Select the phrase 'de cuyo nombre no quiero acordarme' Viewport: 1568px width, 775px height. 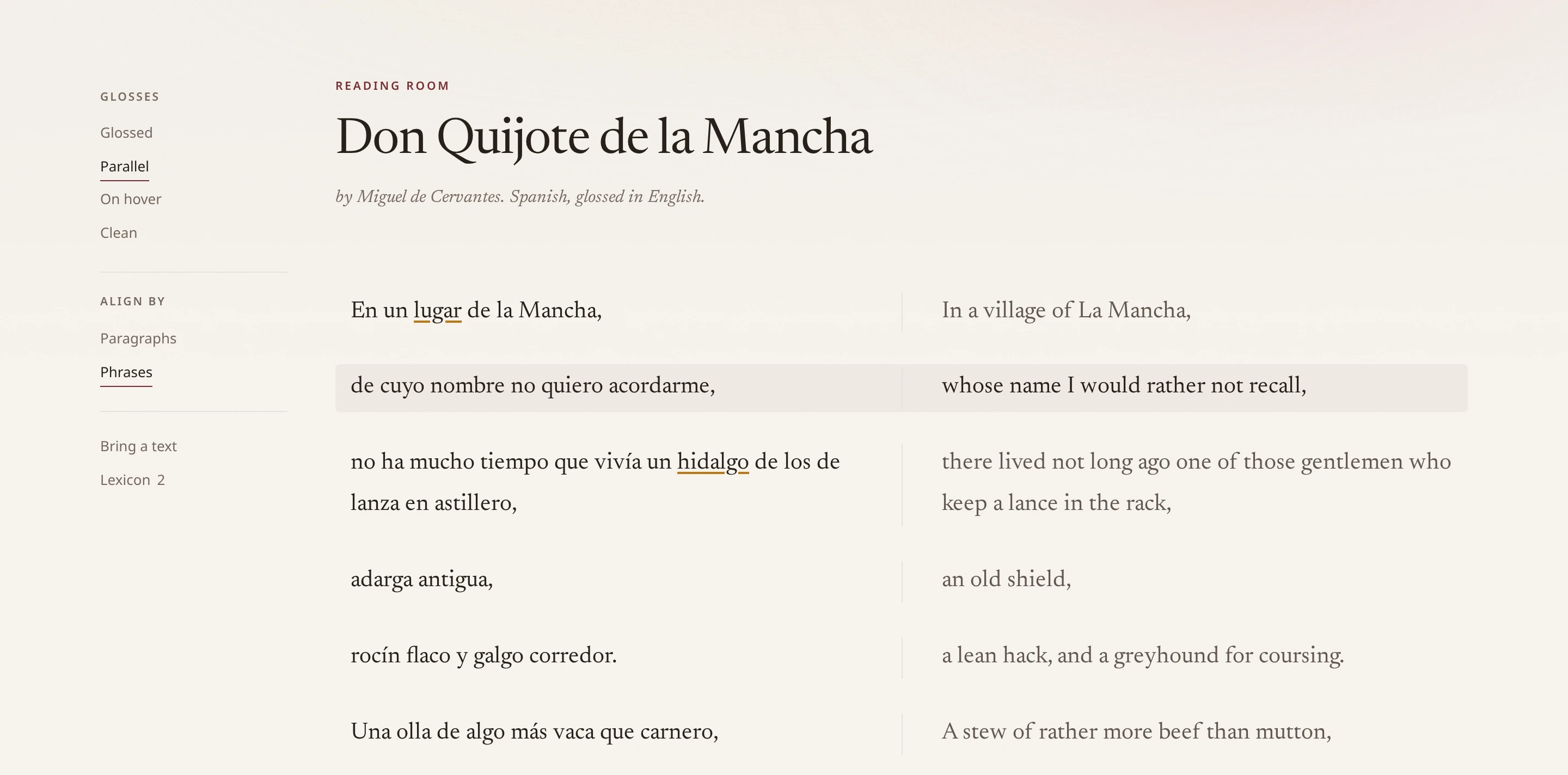(532, 386)
